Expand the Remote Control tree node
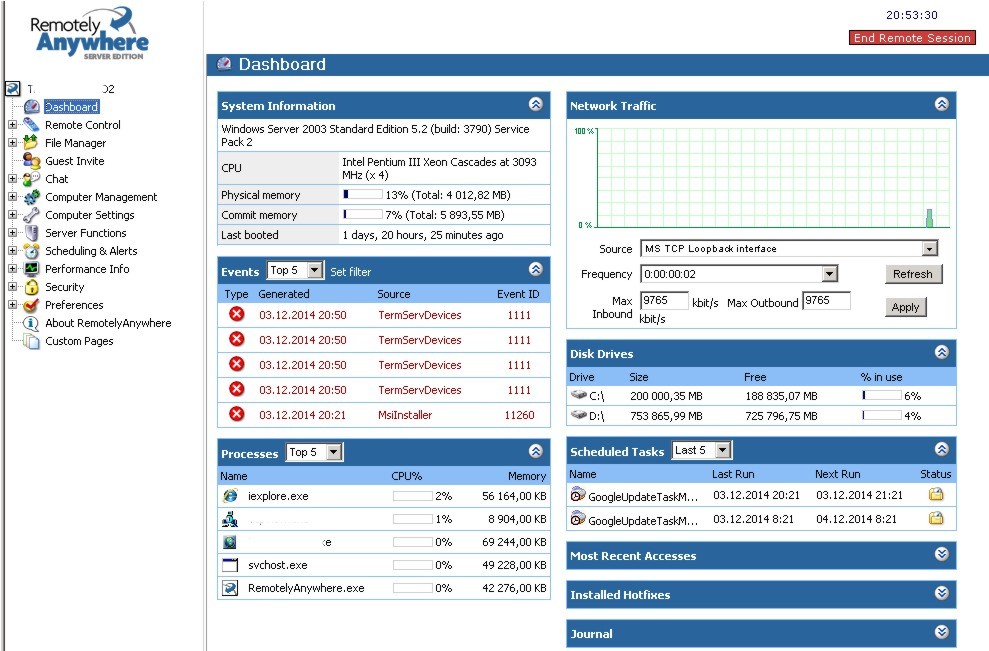Image resolution: width=989 pixels, height=651 pixels. (x=12, y=125)
